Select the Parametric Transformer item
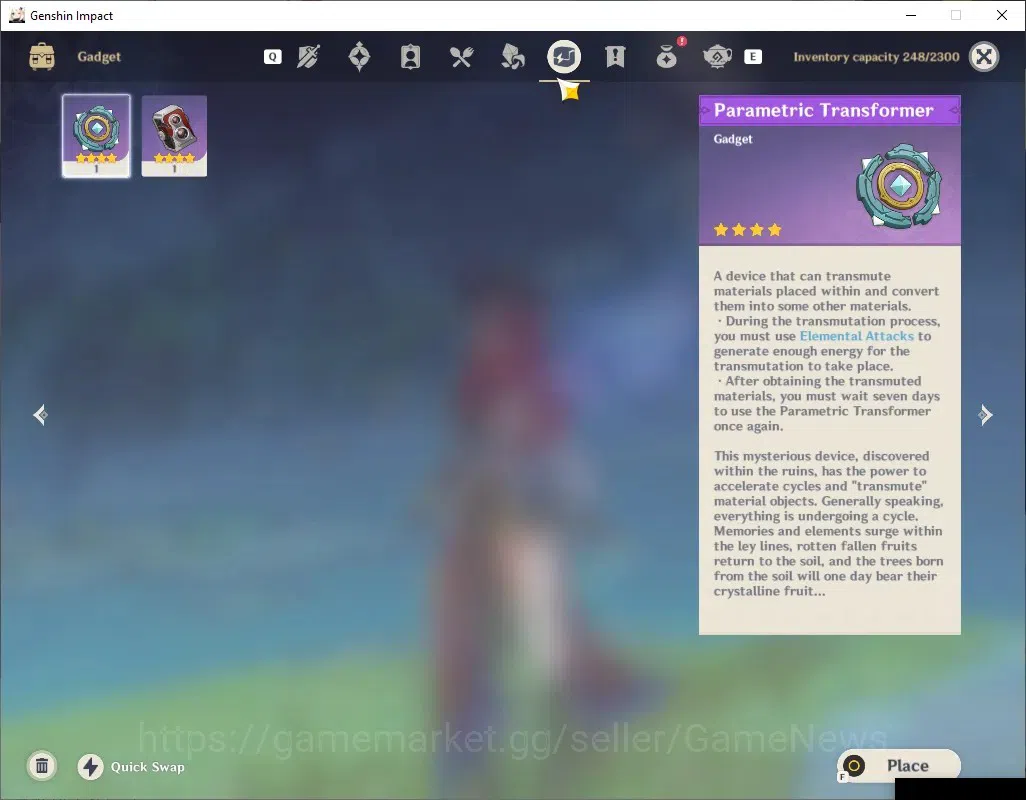Viewport: 1026px width, 800px height. click(96, 136)
